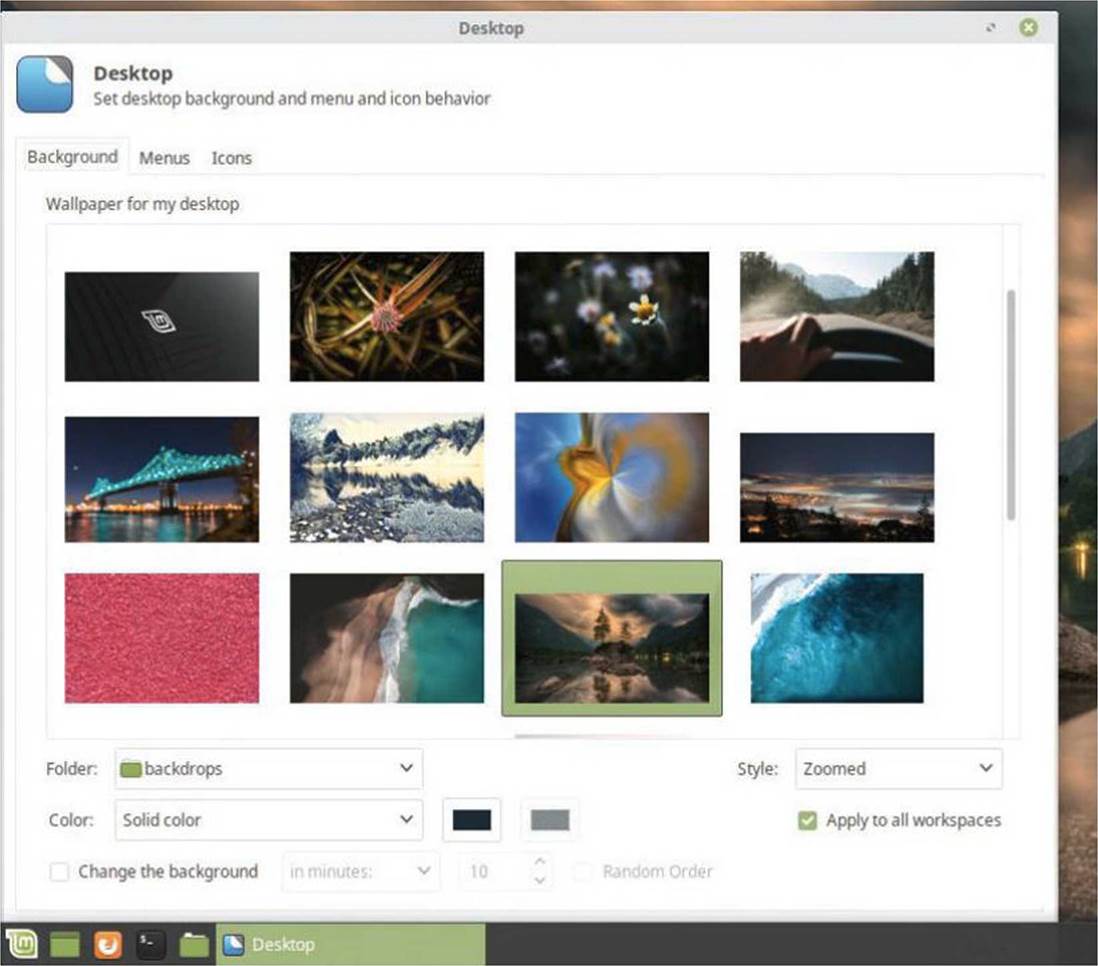The height and width of the screenshot is (966, 1098).
Task: Open the Files folder taskbar icon
Action: pyautogui.click(x=194, y=945)
